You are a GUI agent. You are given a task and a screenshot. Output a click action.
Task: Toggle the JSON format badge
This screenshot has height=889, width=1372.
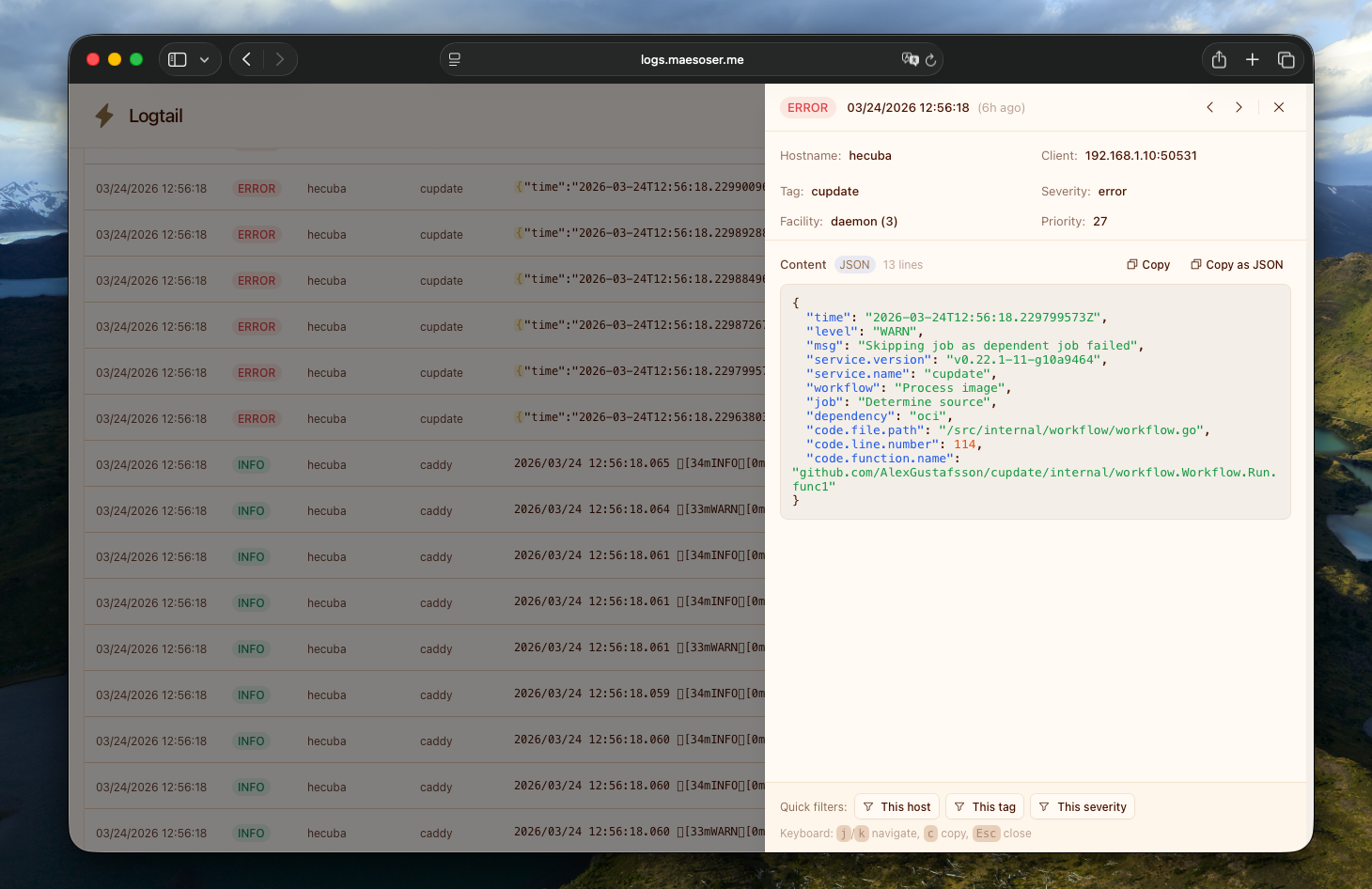[x=854, y=265]
